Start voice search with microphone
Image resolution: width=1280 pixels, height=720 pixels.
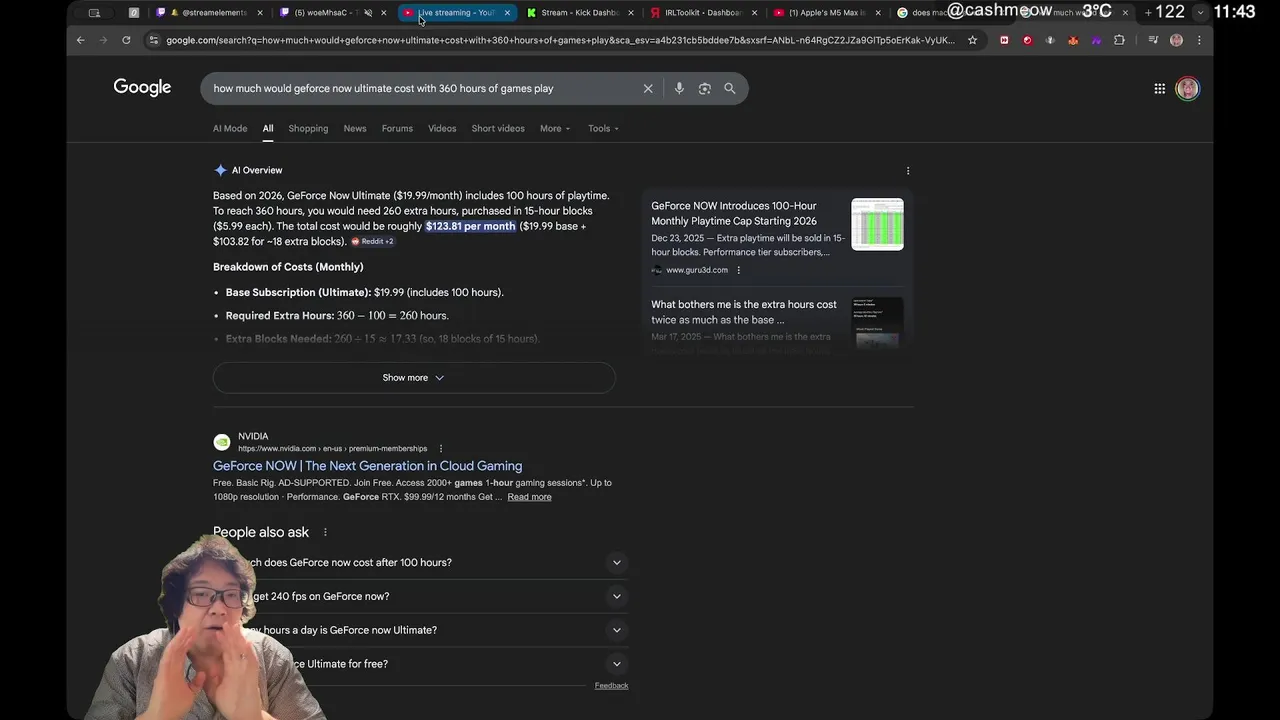[x=679, y=88]
